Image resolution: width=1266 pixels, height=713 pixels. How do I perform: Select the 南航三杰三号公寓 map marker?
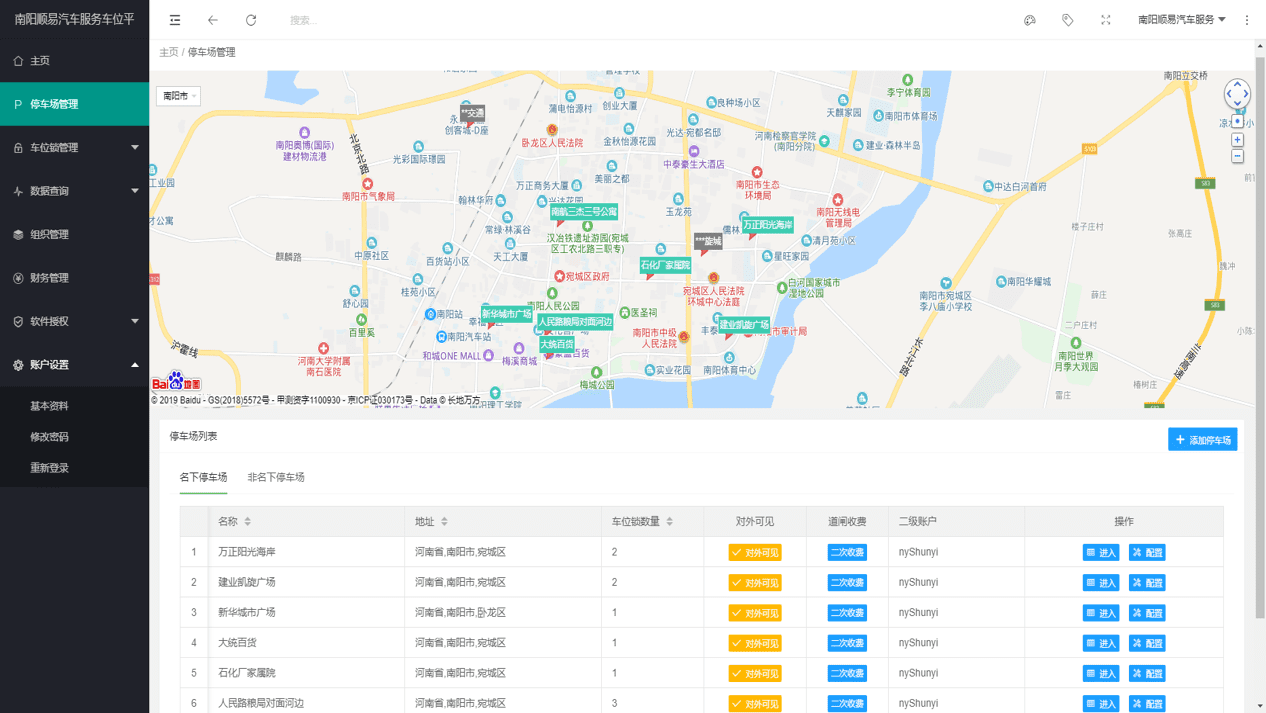tap(584, 212)
